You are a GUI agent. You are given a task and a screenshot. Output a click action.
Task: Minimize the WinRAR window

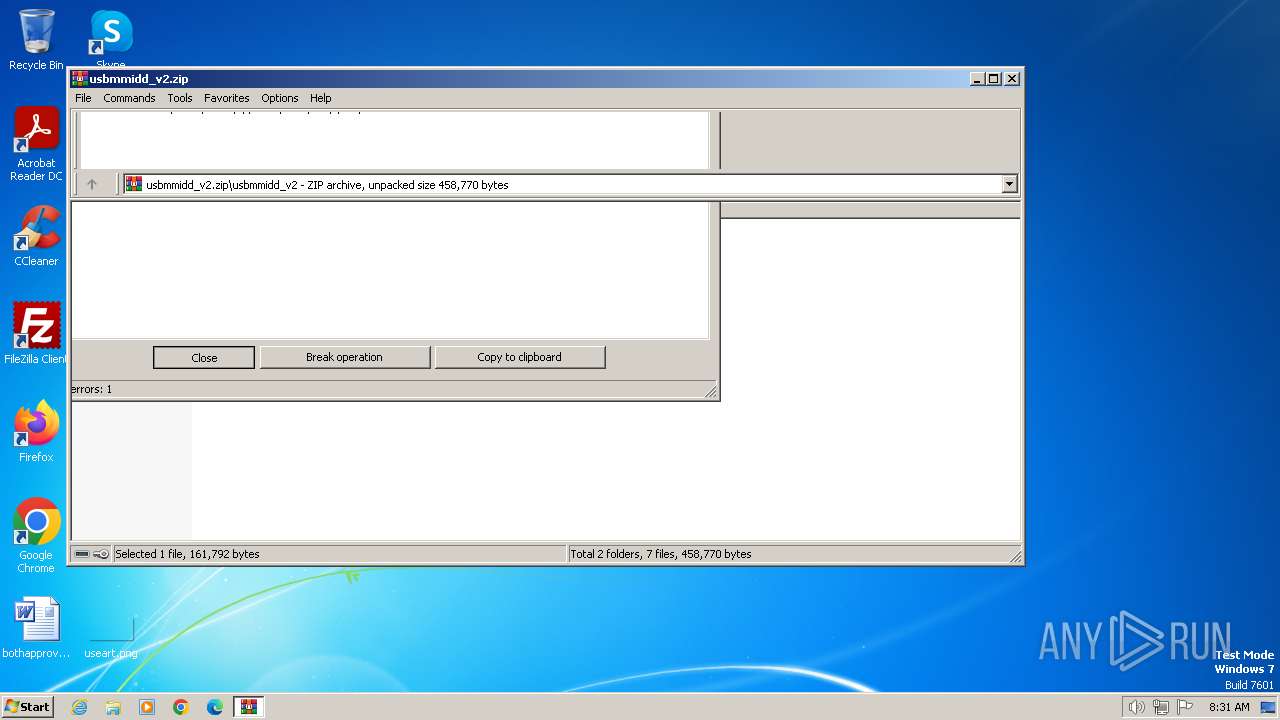point(976,79)
